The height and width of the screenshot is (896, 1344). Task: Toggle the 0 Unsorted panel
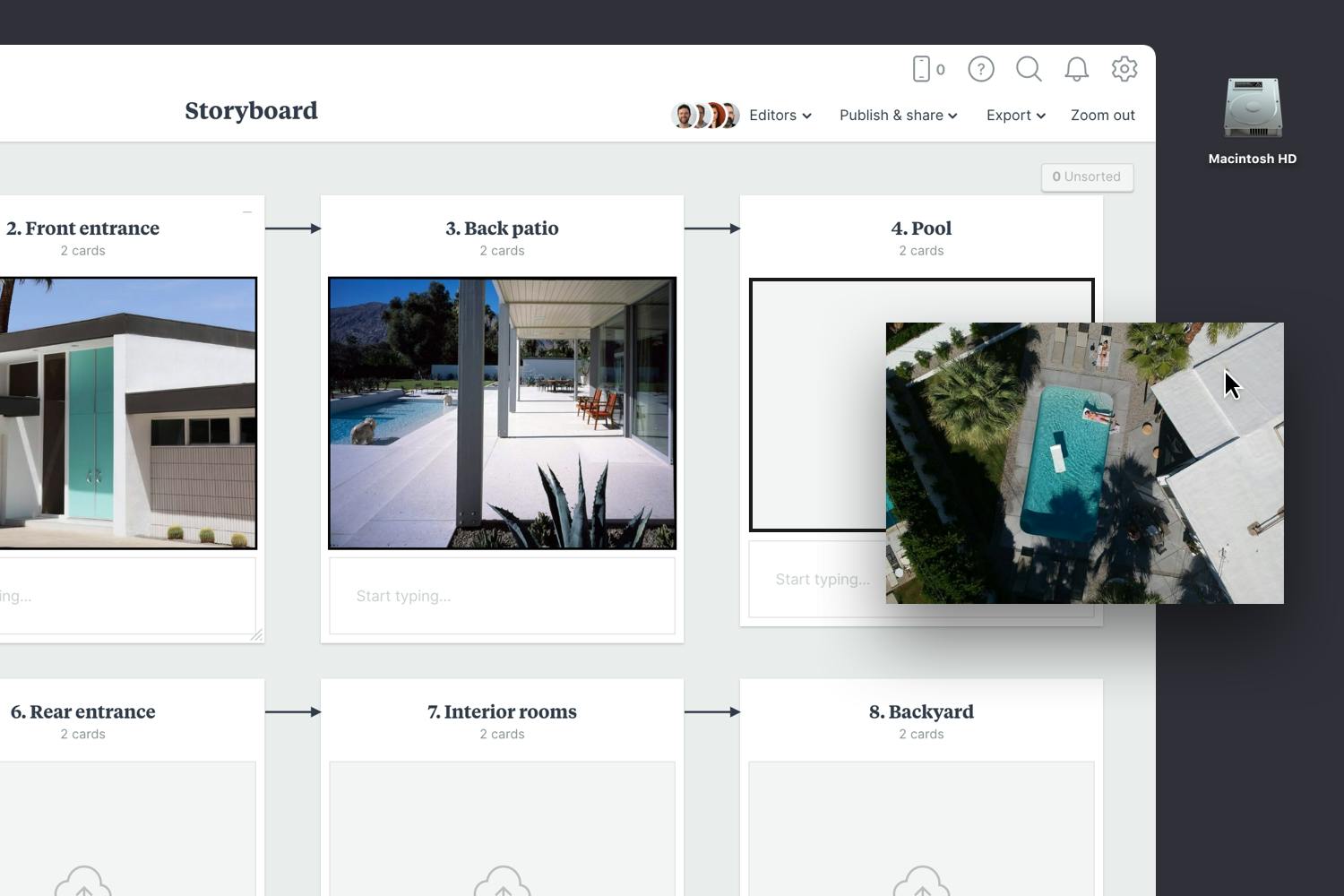point(1087,177)
